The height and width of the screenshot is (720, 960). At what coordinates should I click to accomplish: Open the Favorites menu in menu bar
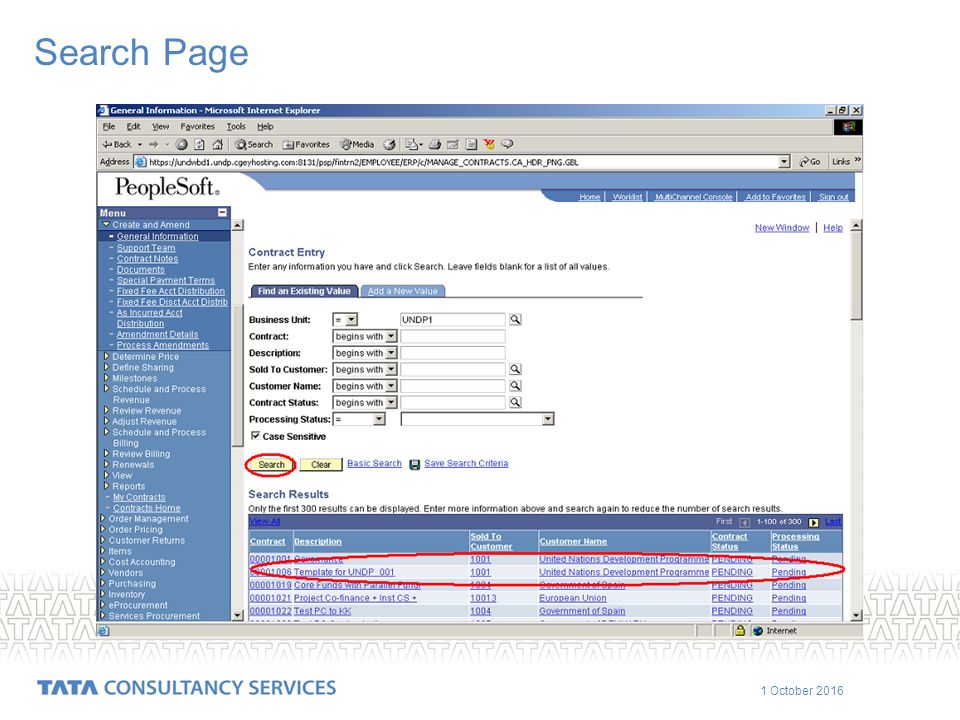pyautogui.click(x=197, y=127)
